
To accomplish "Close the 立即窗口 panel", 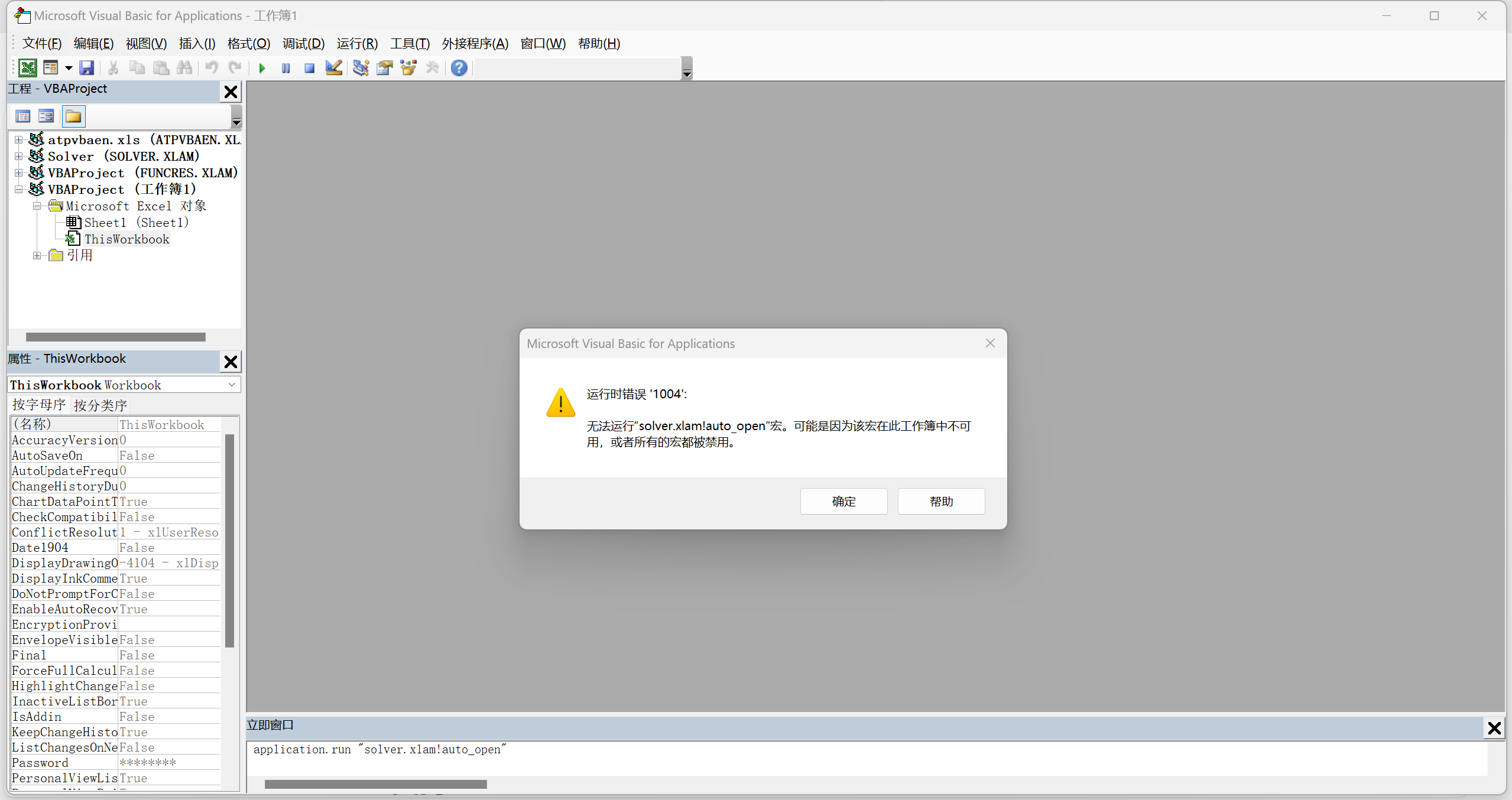I will tap(1494, 728).
